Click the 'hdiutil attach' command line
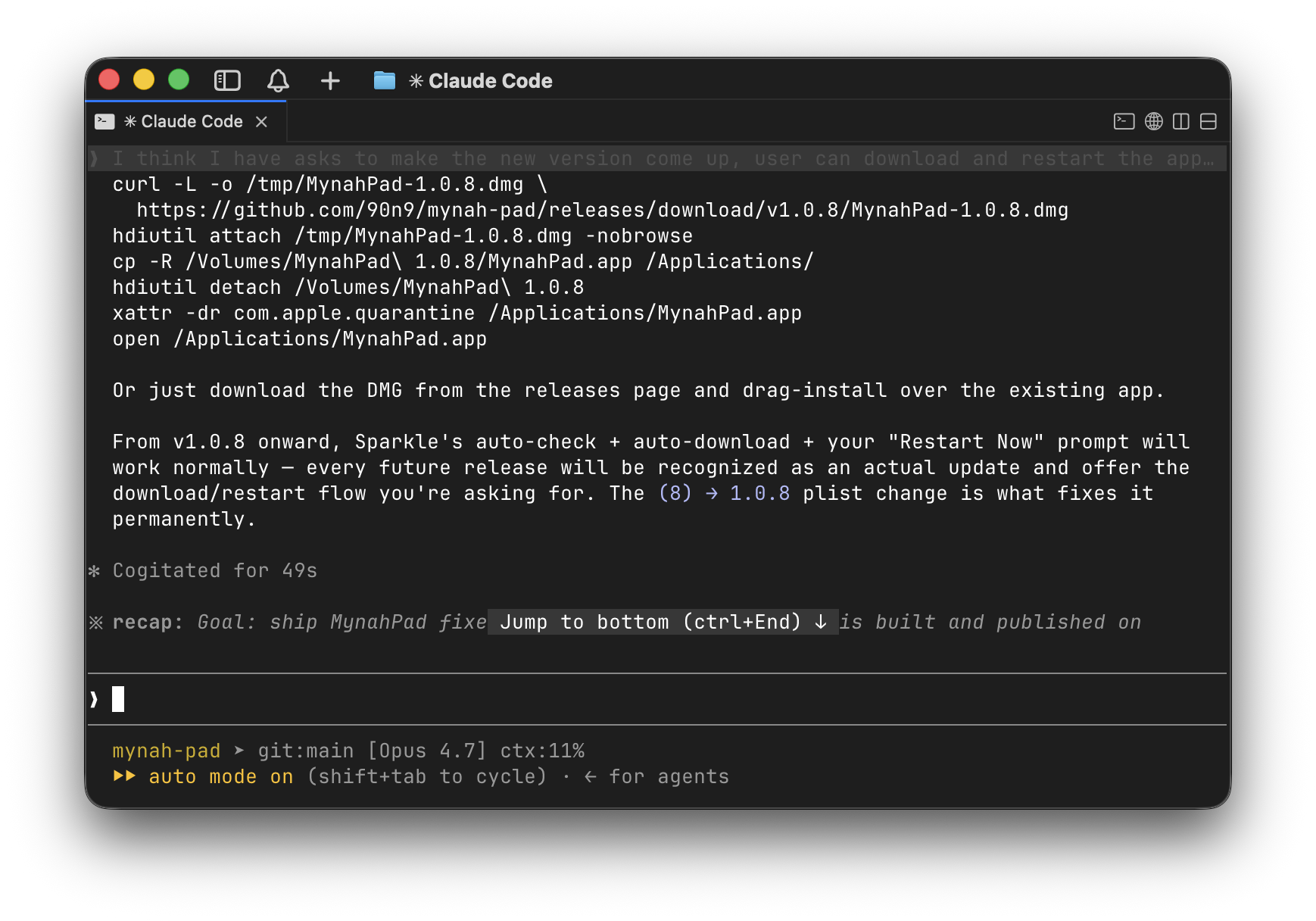 (x=402, y=236)
